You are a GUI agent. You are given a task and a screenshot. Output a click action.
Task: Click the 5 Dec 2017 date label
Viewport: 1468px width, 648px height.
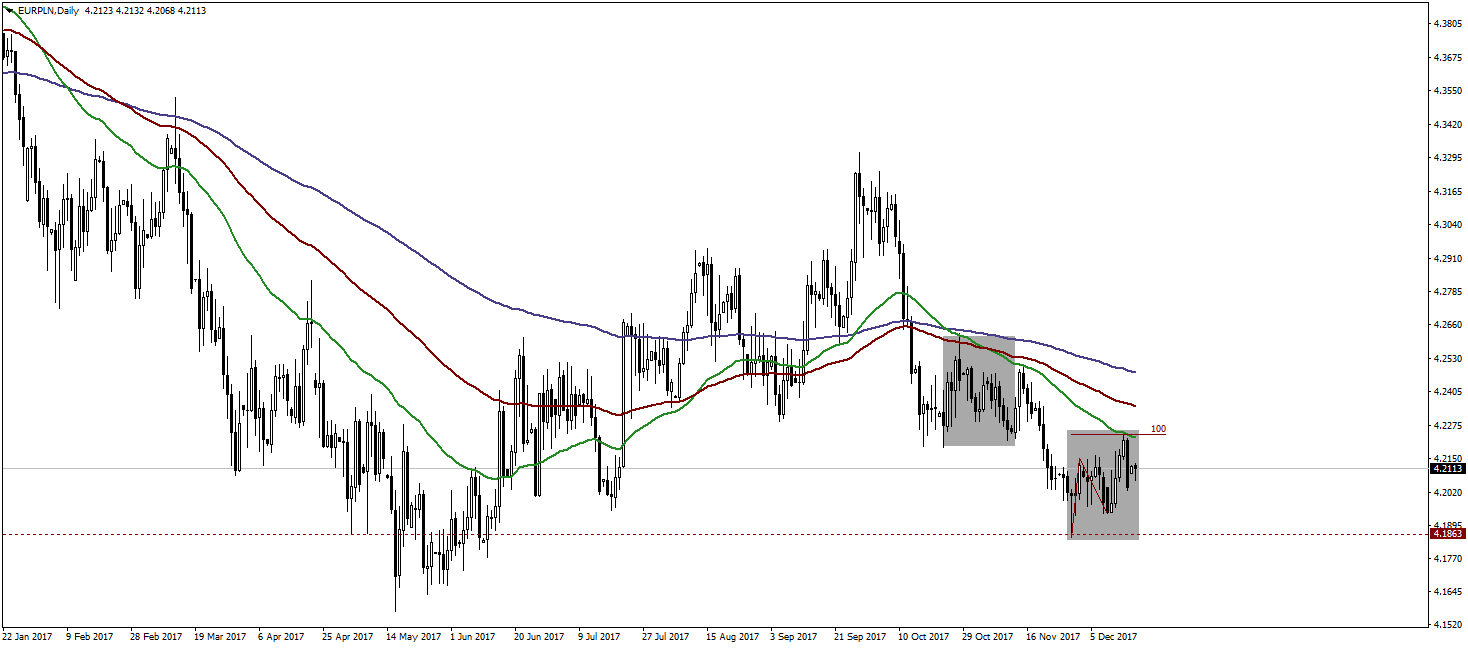(1114, 636)
